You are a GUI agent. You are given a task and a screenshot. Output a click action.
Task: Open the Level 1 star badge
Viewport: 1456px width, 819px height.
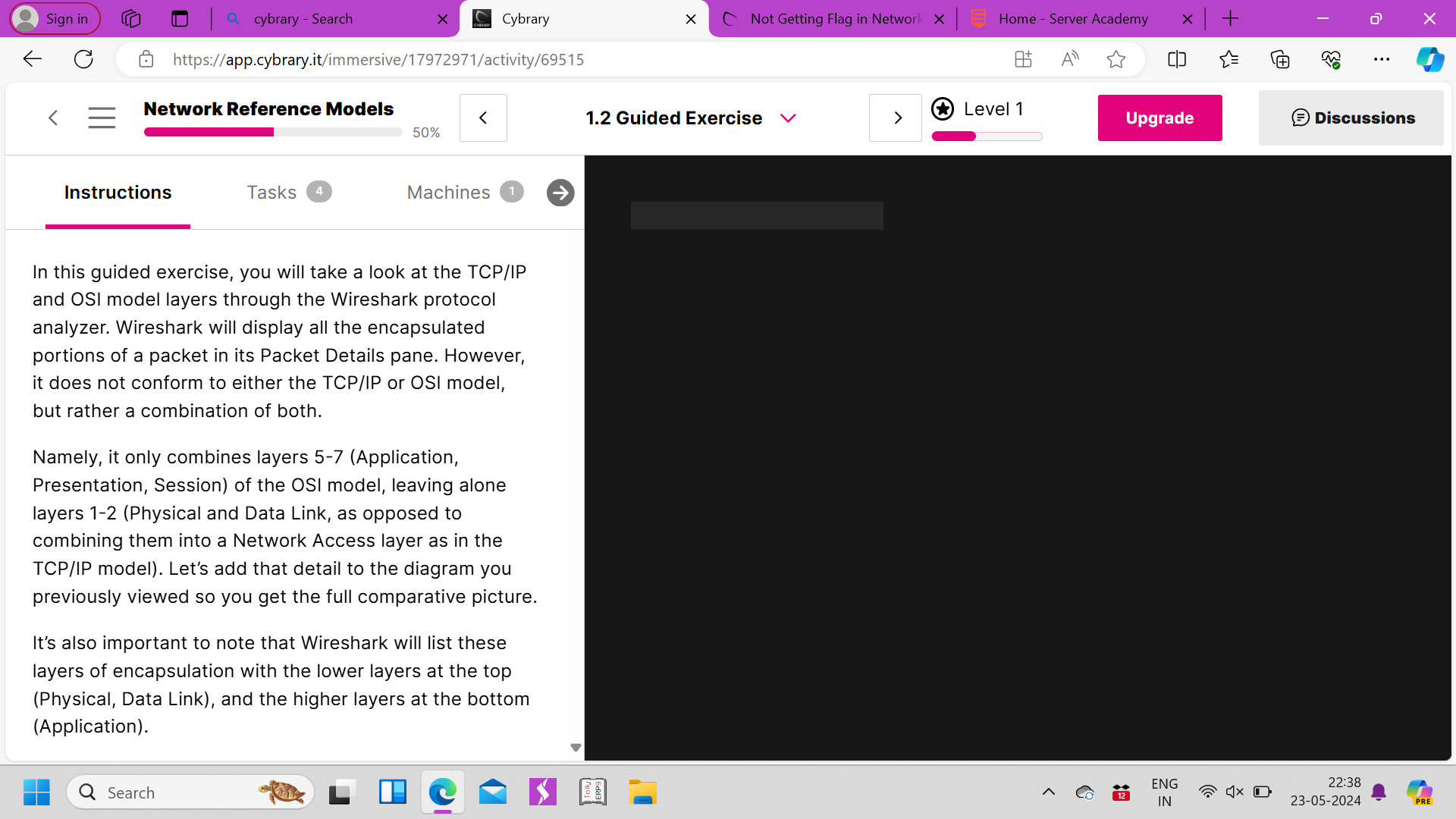(943, 109)
